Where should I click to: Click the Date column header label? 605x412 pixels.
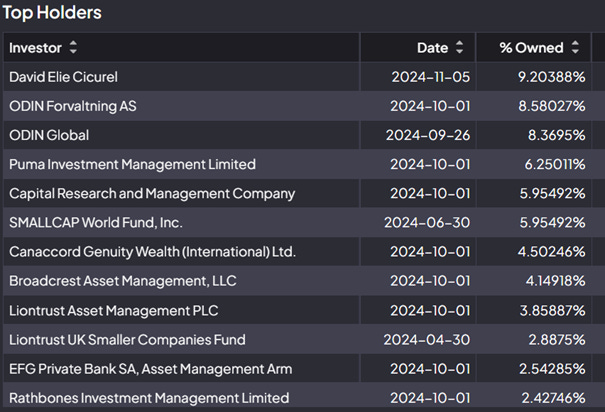click(432, 48)
